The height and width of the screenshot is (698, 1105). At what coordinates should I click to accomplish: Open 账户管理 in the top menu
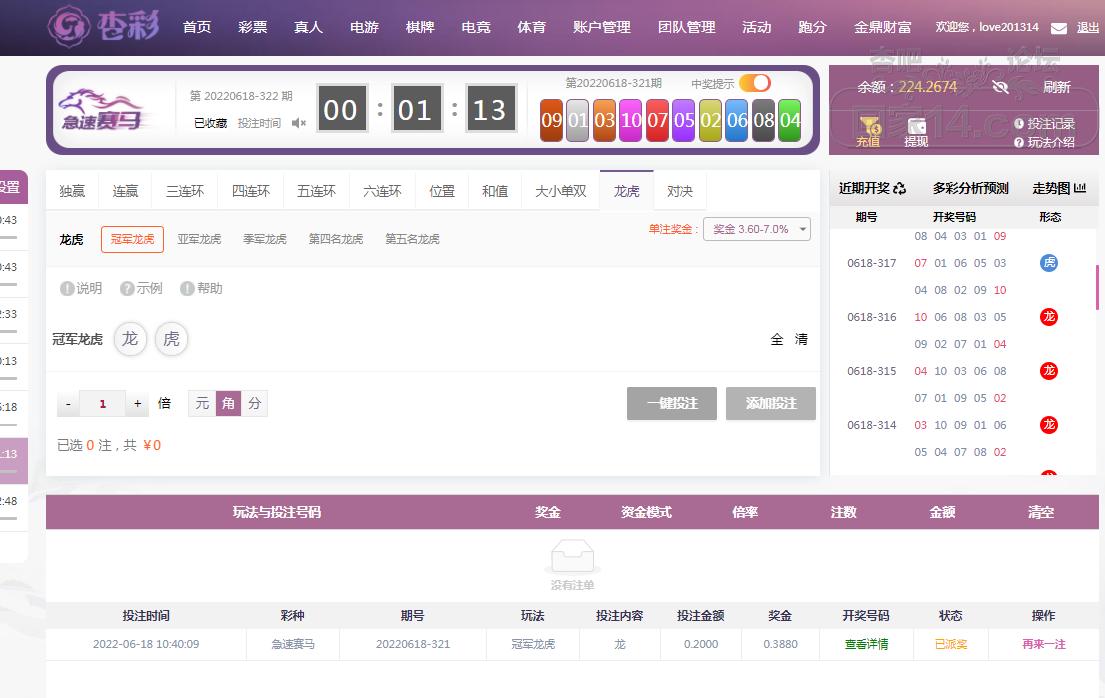[601, 27]
